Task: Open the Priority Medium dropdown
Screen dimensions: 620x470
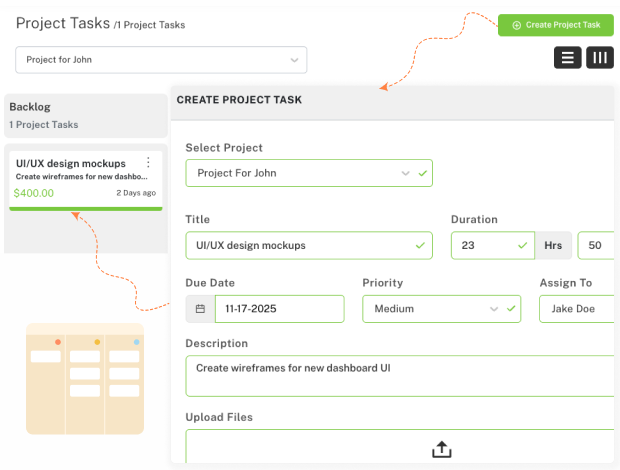Action: click(441, 309)
